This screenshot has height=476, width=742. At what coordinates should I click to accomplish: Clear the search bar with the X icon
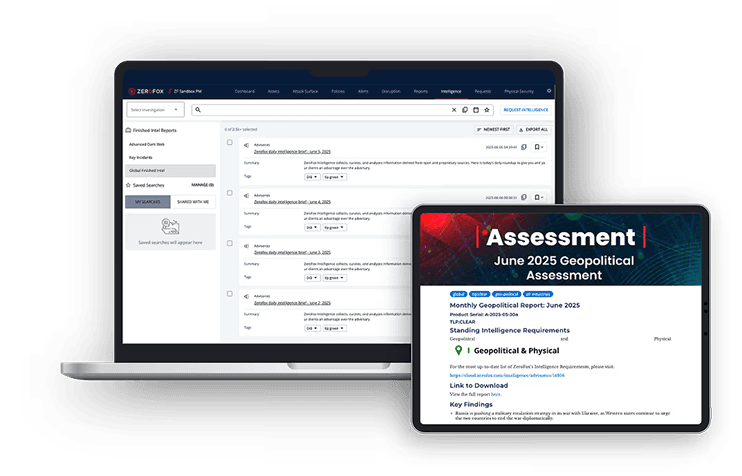(454, 110)
